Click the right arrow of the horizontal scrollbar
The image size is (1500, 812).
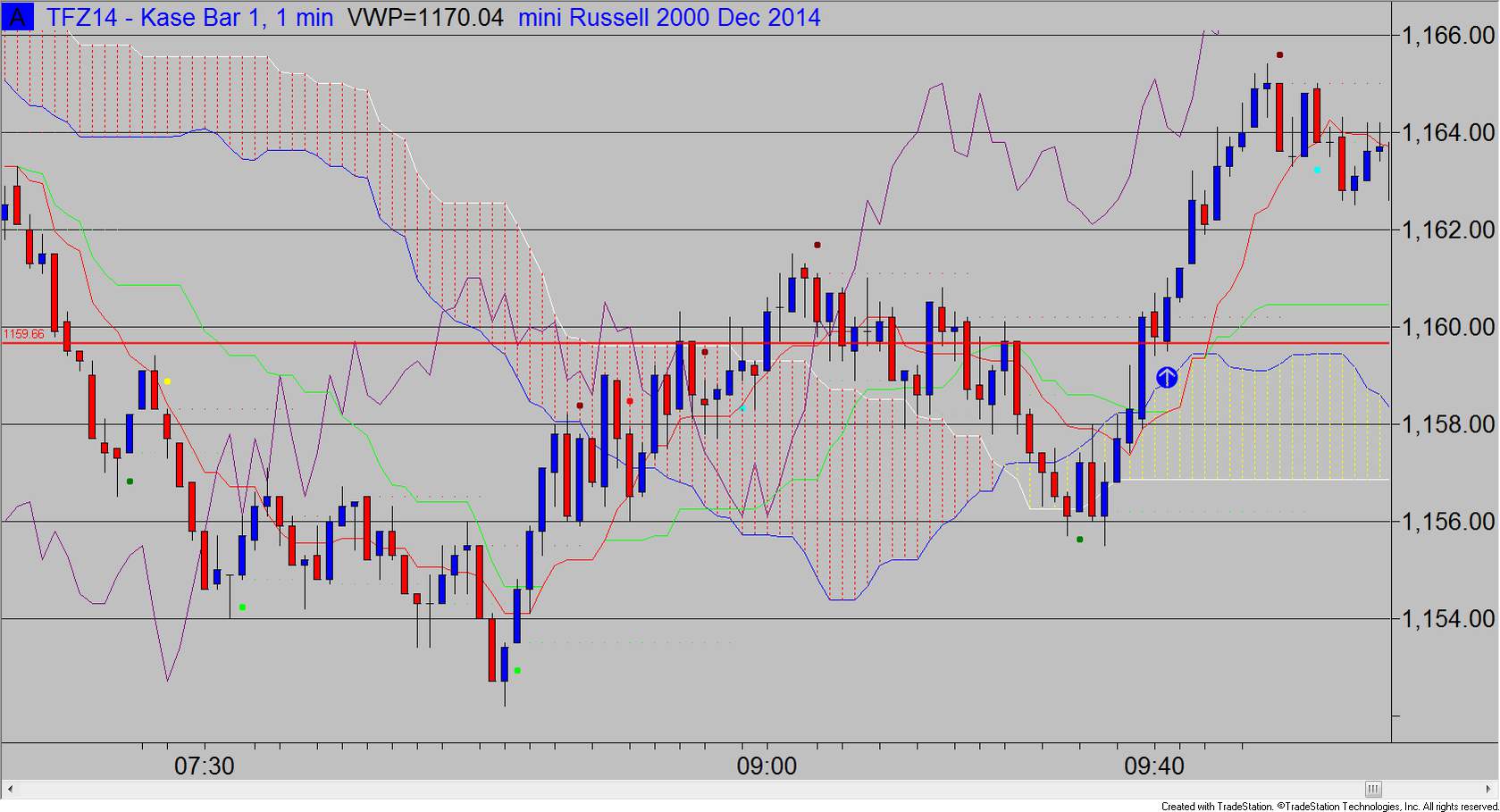[x=1489, y=789]
